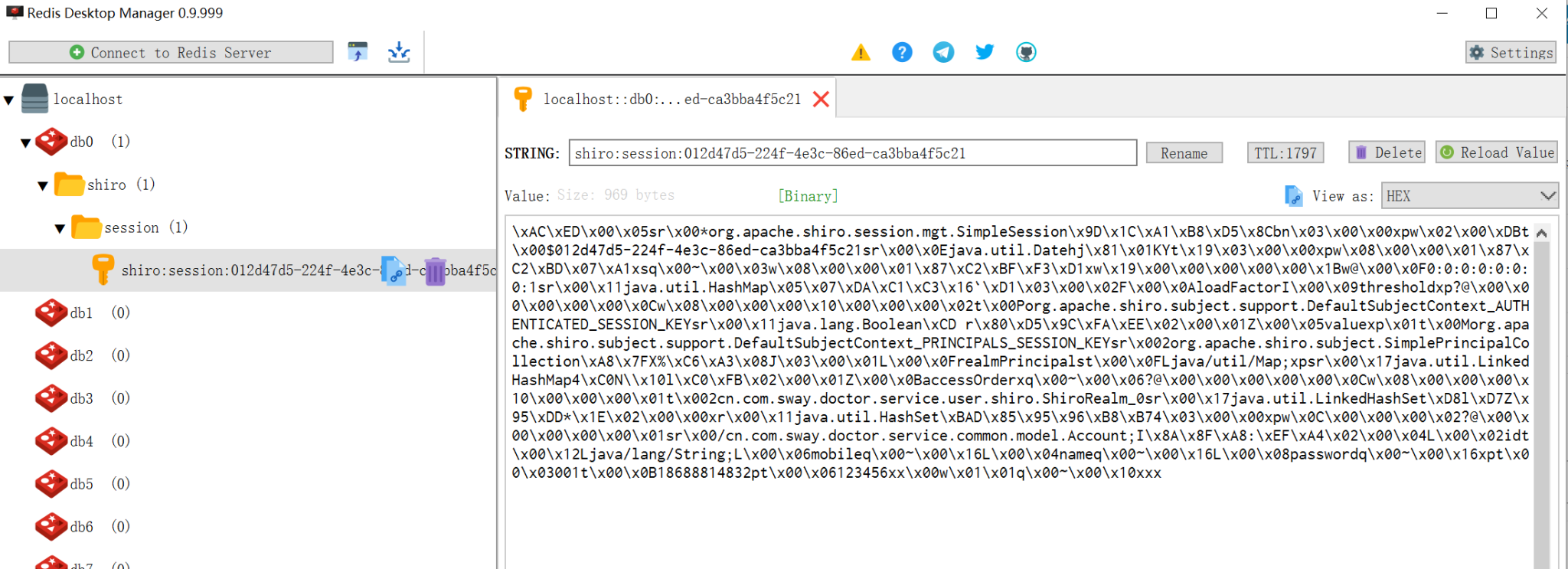Click value area scrollbar up arrow

1542,232
